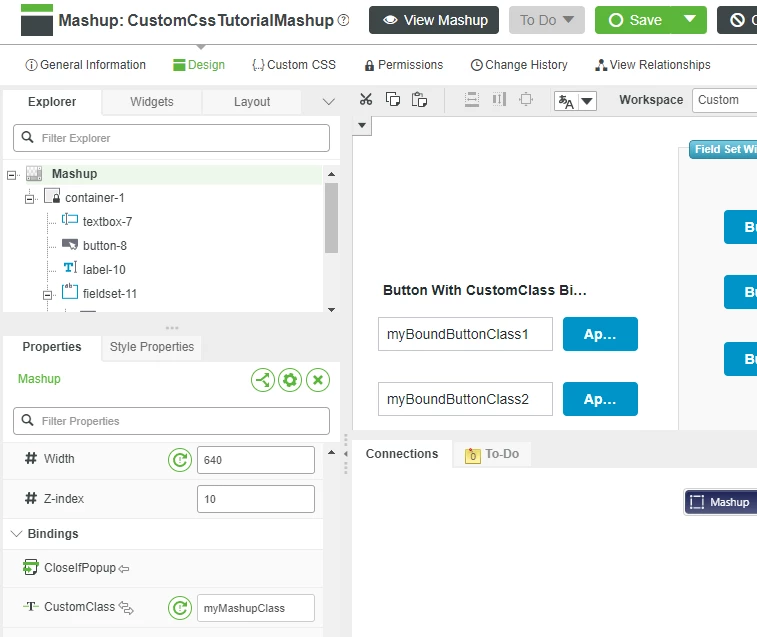
Task: Click the Filter Properties input field
Action: [x=171, y=421]
